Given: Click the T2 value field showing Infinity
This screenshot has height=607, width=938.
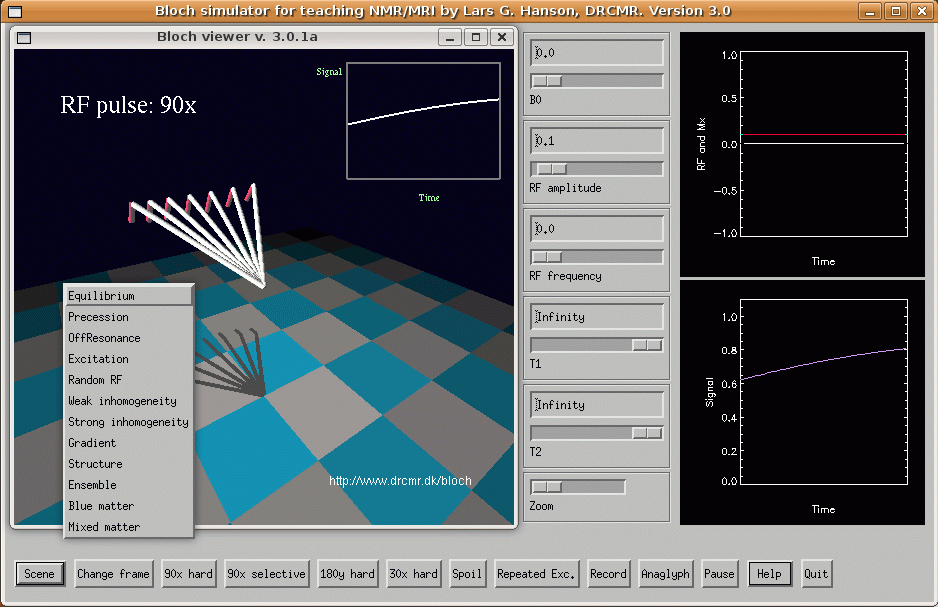Looking at the screenshot, I should point(596,404).
